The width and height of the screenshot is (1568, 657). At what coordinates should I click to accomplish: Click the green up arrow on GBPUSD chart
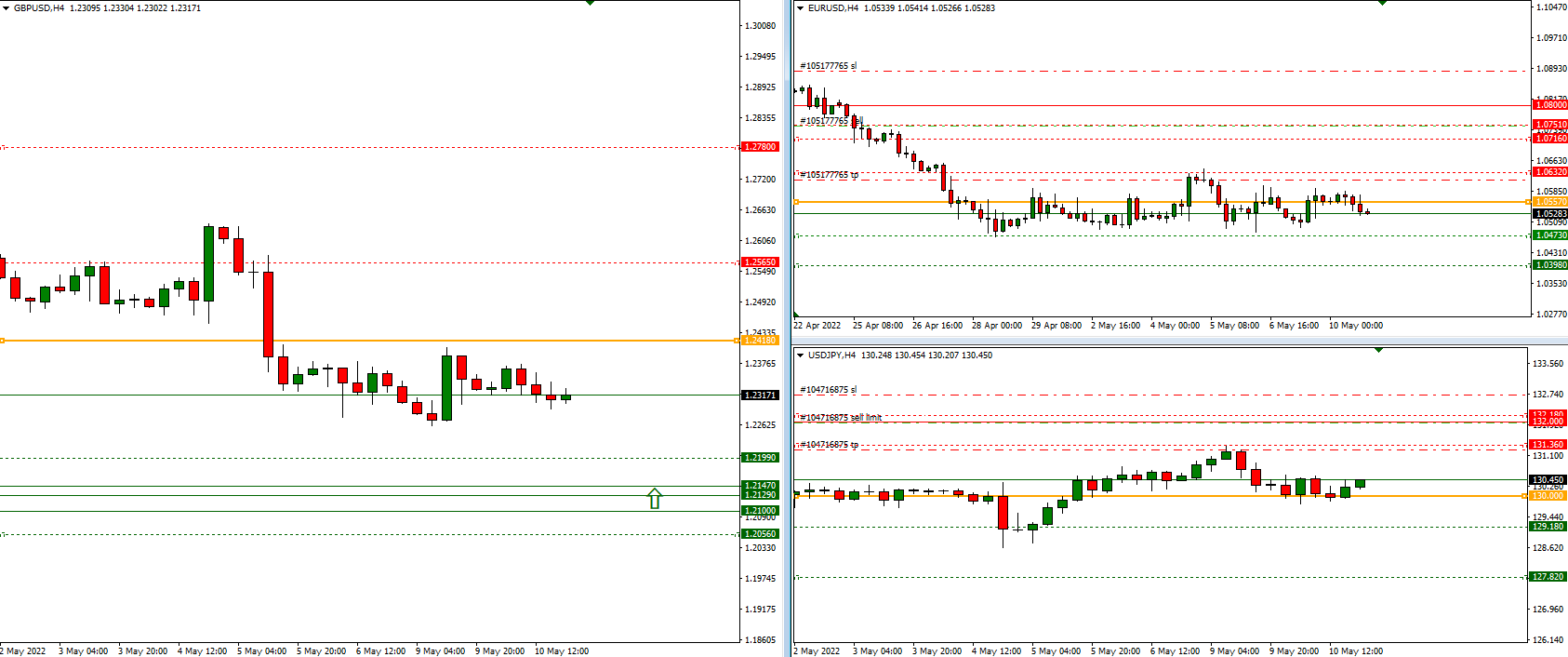coord(655,499)
